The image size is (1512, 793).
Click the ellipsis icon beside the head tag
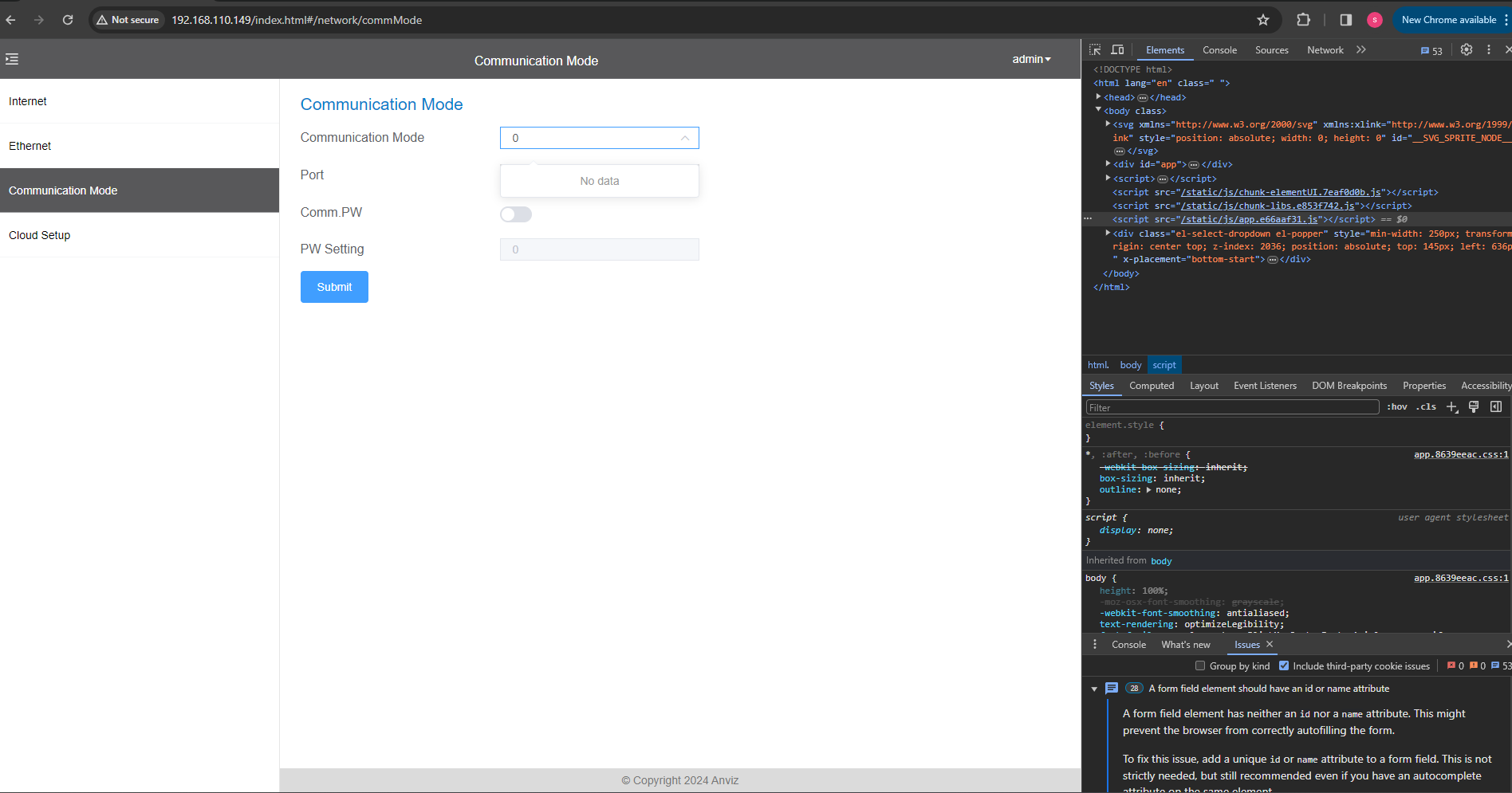tap(1142, 97)
